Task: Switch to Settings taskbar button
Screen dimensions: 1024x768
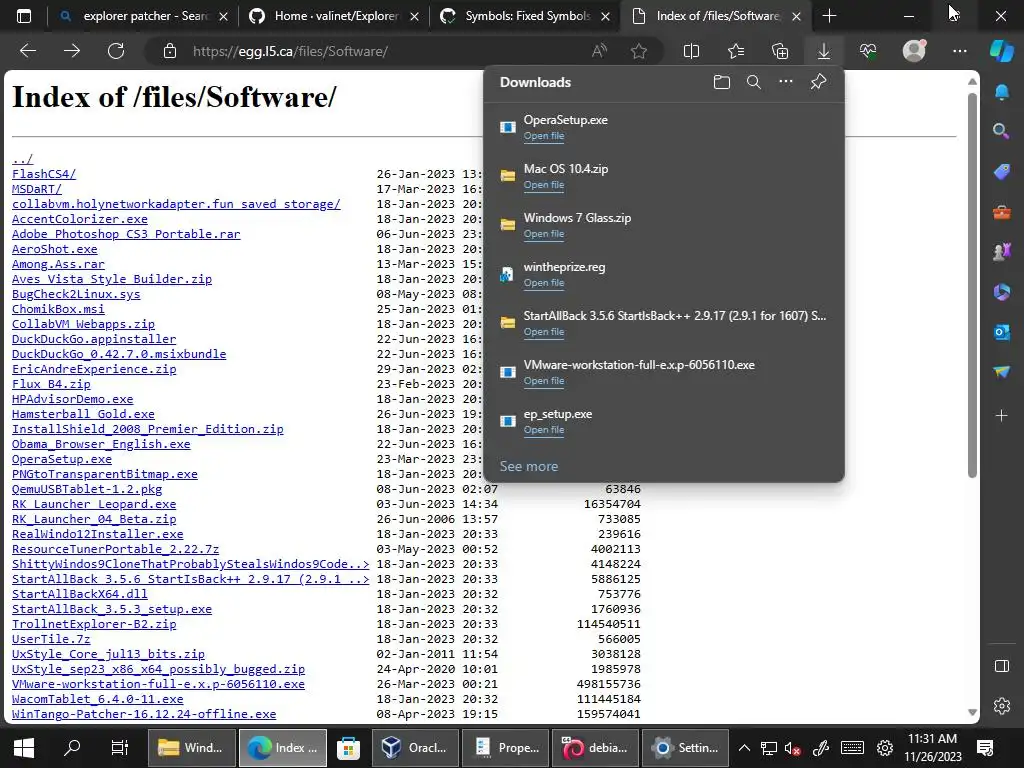Action: point(686,748)
